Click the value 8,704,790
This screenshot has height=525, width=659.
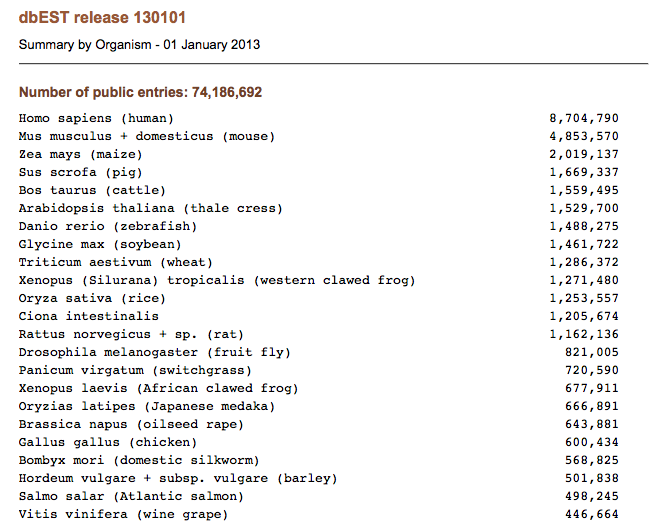coord(584,119)
